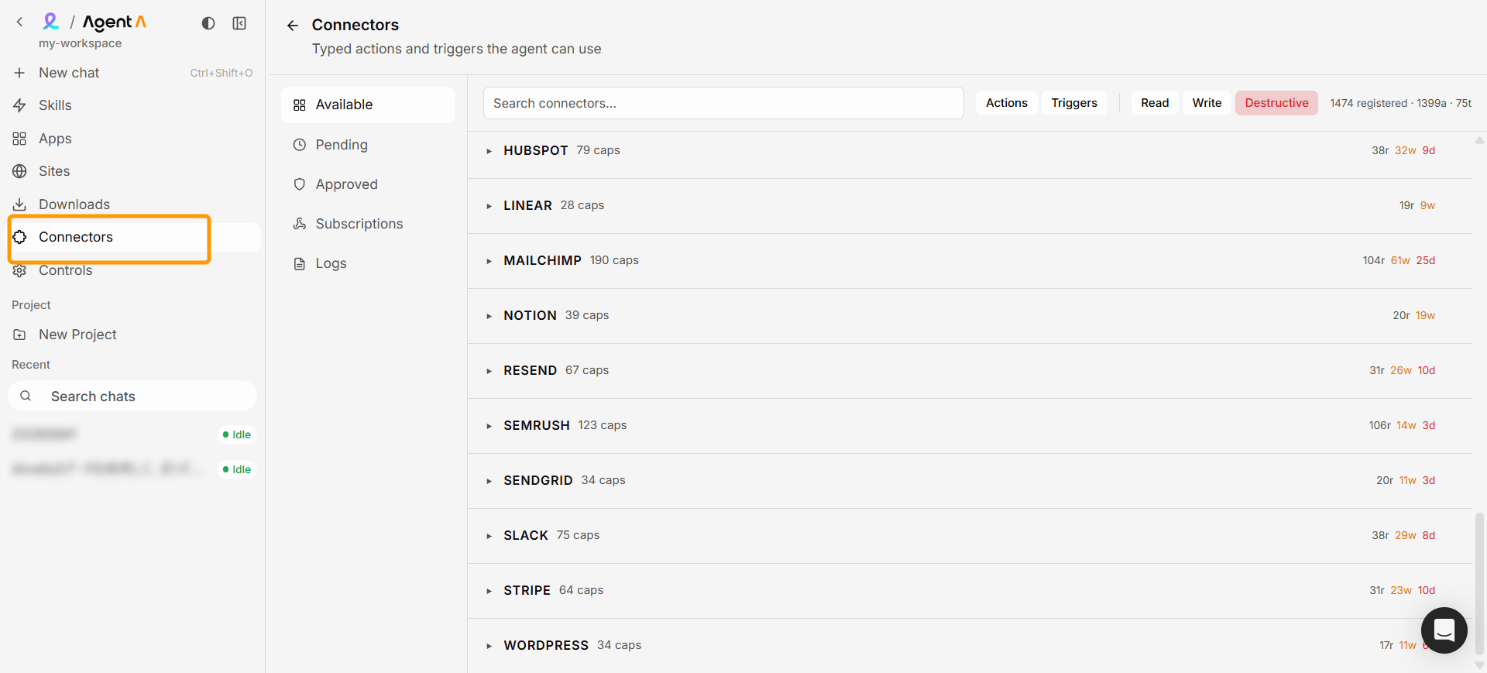Open the chat bubble widget
This screenshot has width=1487, height=673.
[1444, 630]
